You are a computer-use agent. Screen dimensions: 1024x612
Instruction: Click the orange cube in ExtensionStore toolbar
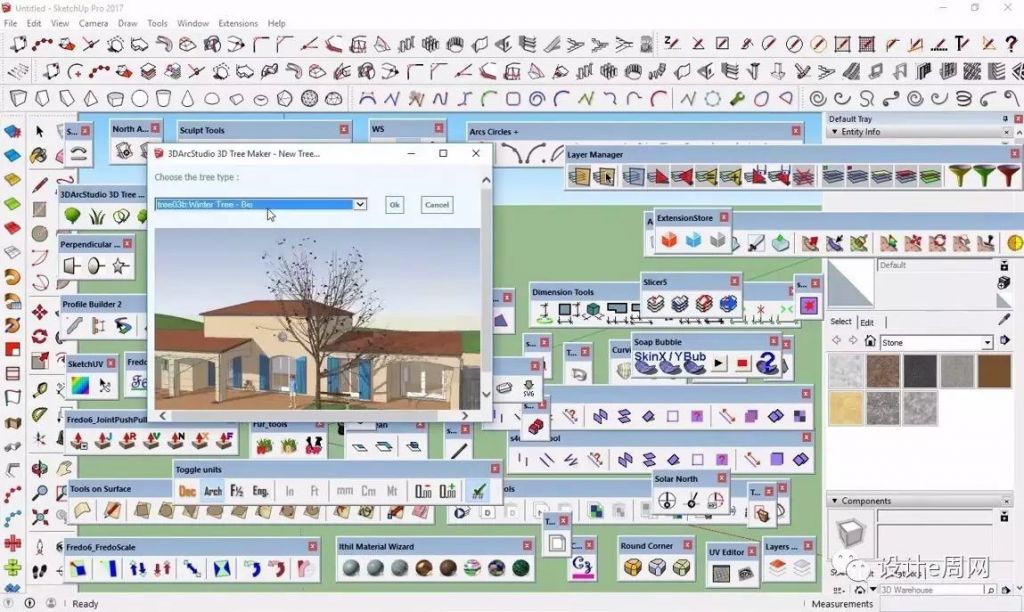[669, 240]
